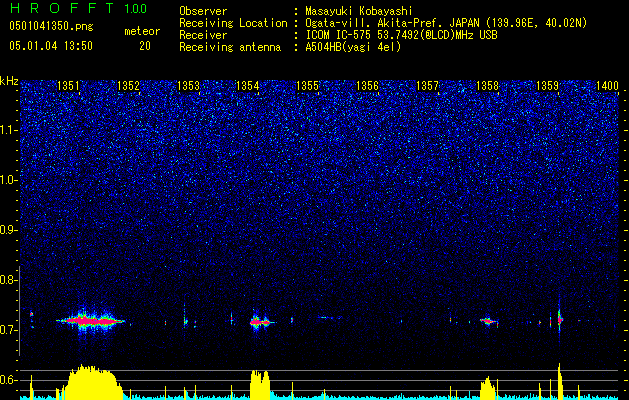Image resolution: width=629 pixels, height=400 pixels.
Task: Click the 1355 time marker
Action: click(308, 86)
